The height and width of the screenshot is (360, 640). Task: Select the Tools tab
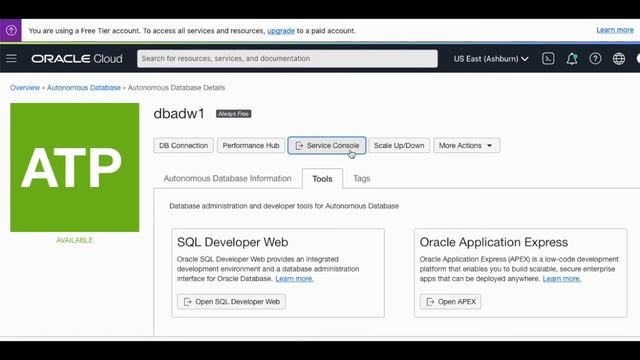pyautogui.click(x=322, y=179)
